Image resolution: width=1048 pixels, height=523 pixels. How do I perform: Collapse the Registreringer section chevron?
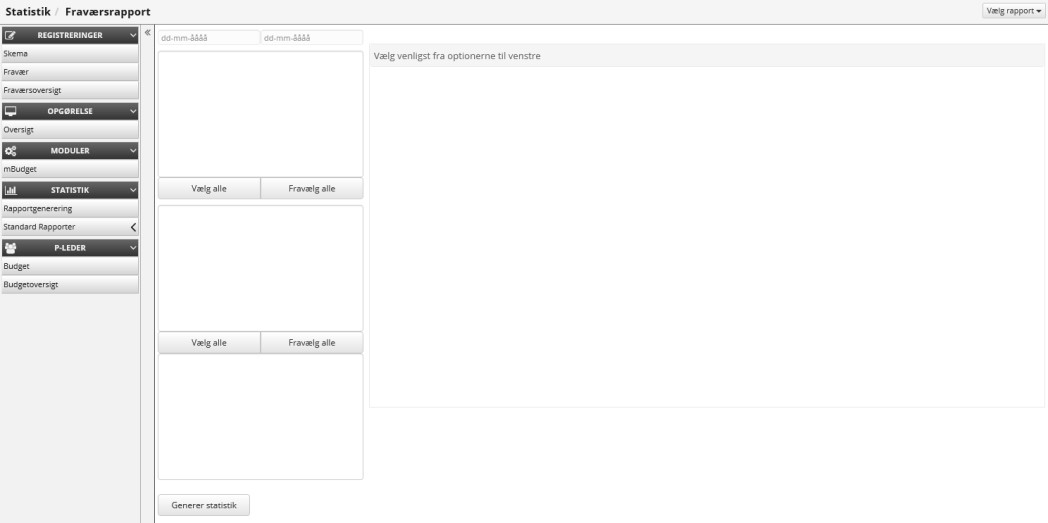click(x=133, y=36)
